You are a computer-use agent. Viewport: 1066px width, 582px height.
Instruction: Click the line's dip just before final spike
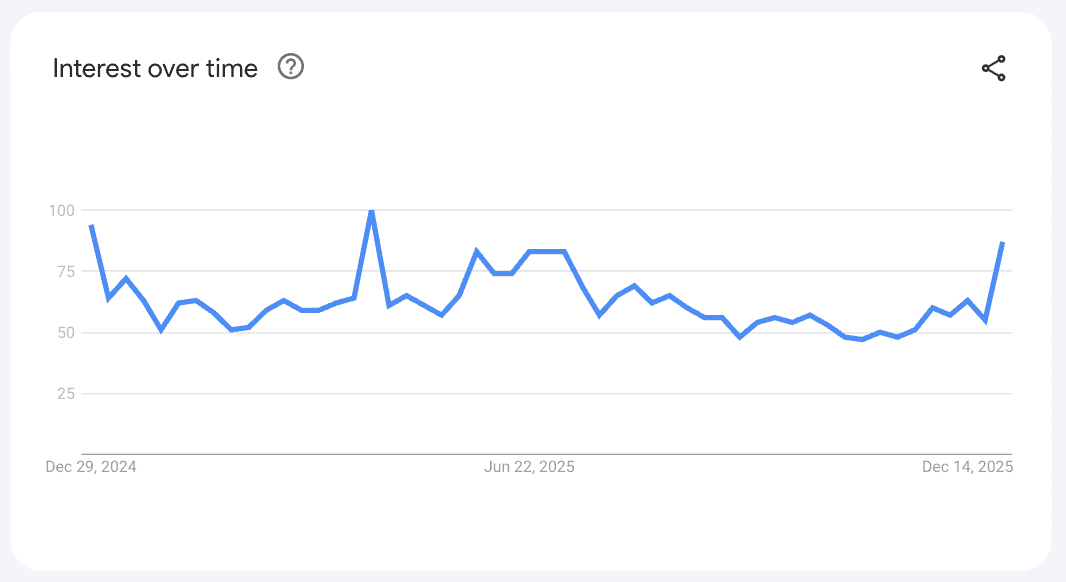pyautogui.click(x=985, y=320)
